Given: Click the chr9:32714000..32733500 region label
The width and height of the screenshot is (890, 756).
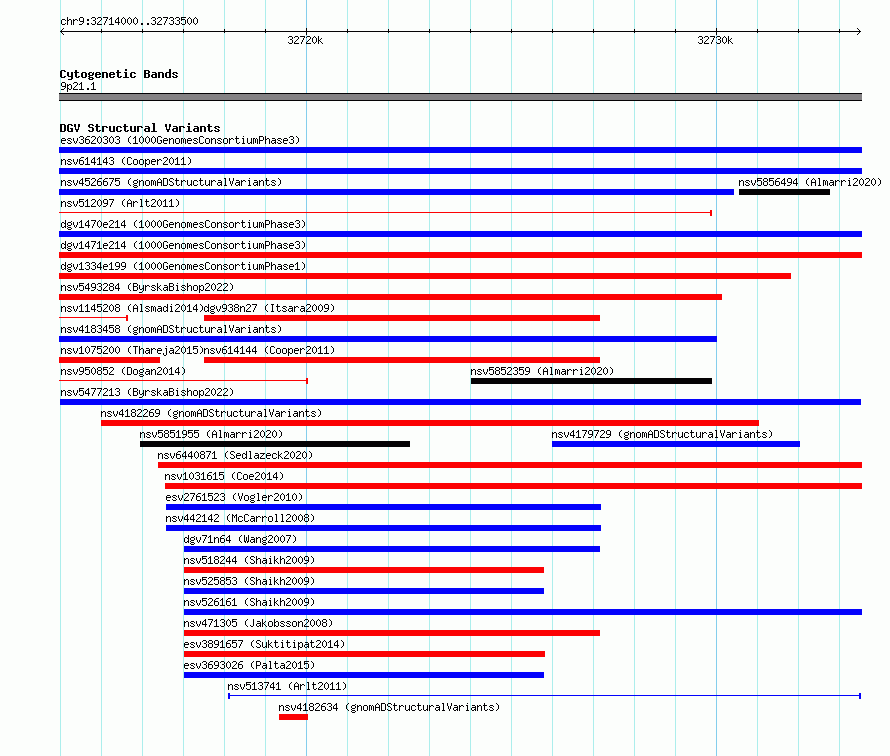Looking at the screenshot, I should 129,21.
